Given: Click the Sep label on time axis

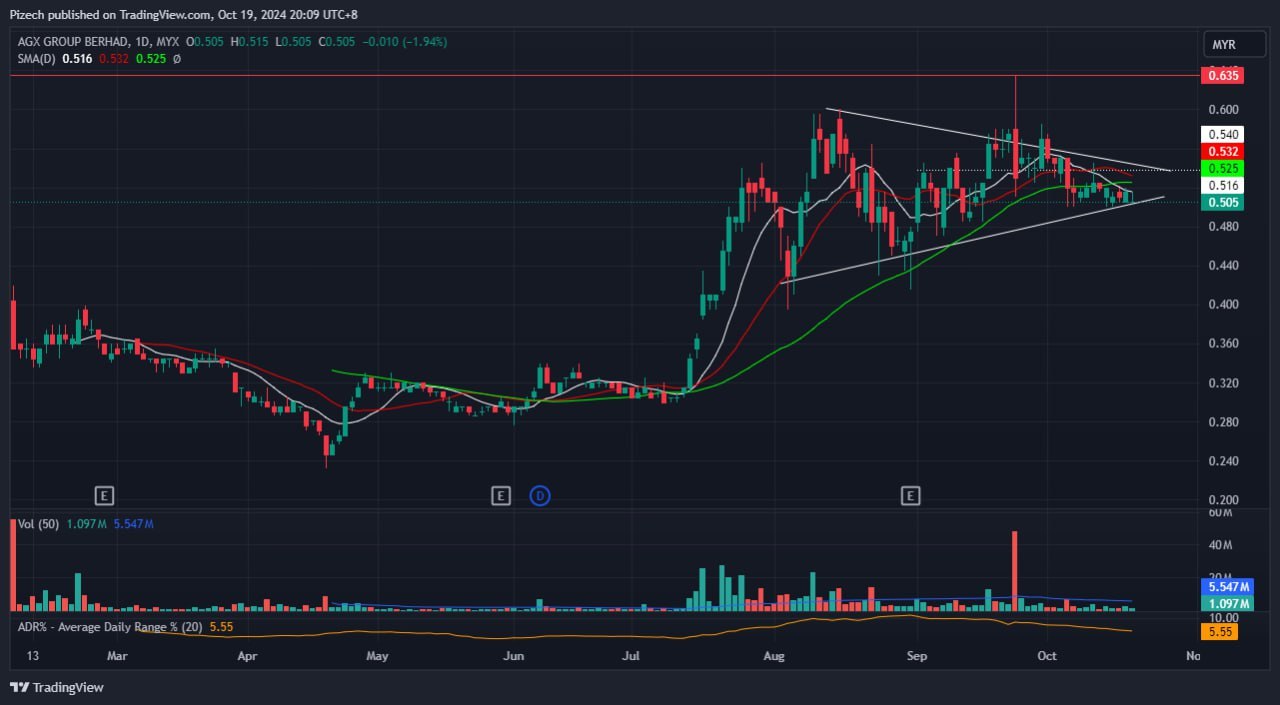Looking at the screenshot, I should 917,656.
